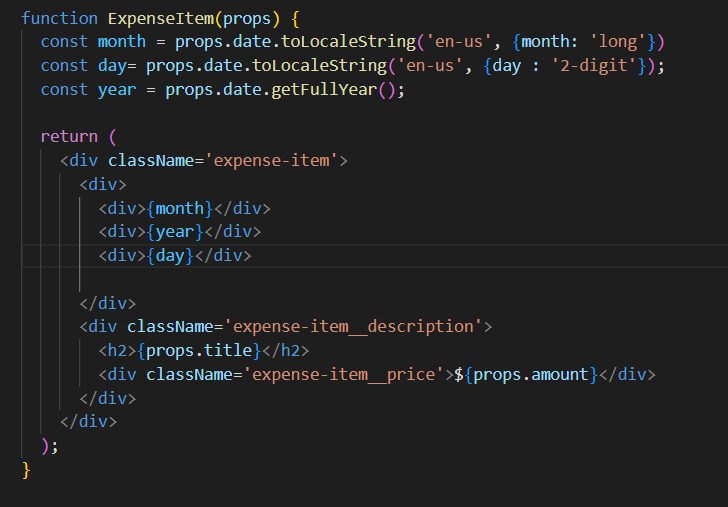The width and height of the screenshot is (728, 507).
Task: Click the function name ExpenseItem
Action: 161,19
